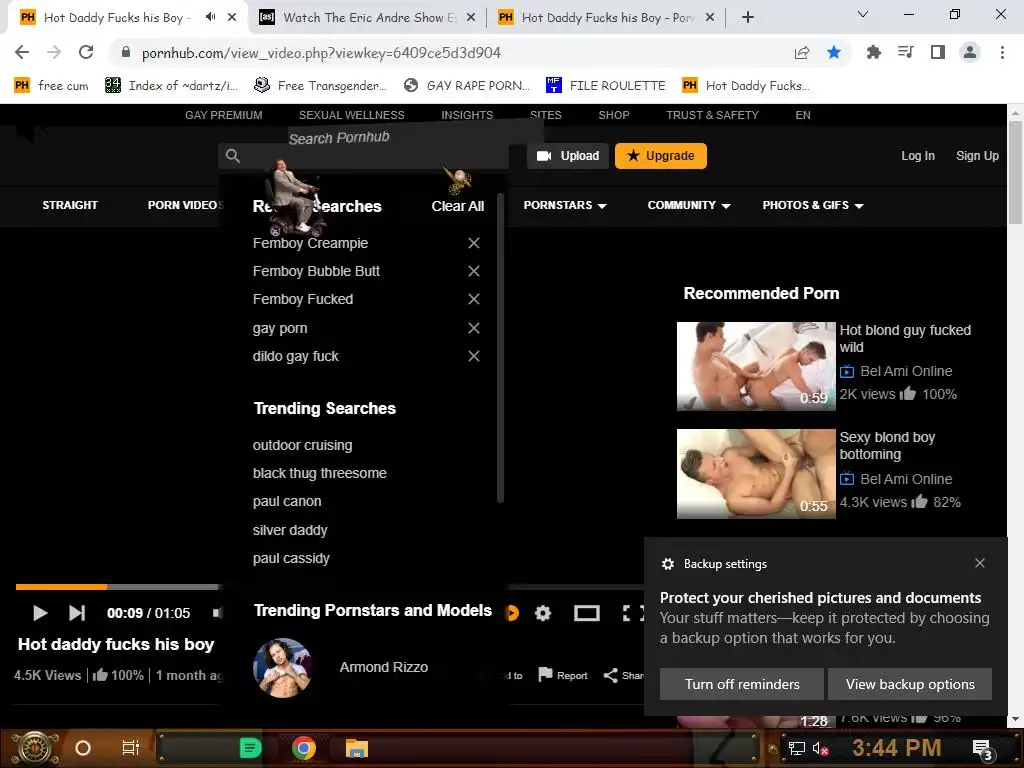The image size is (1024, 768).
Task: Click the Report flag under video
Action: [563, 675]
